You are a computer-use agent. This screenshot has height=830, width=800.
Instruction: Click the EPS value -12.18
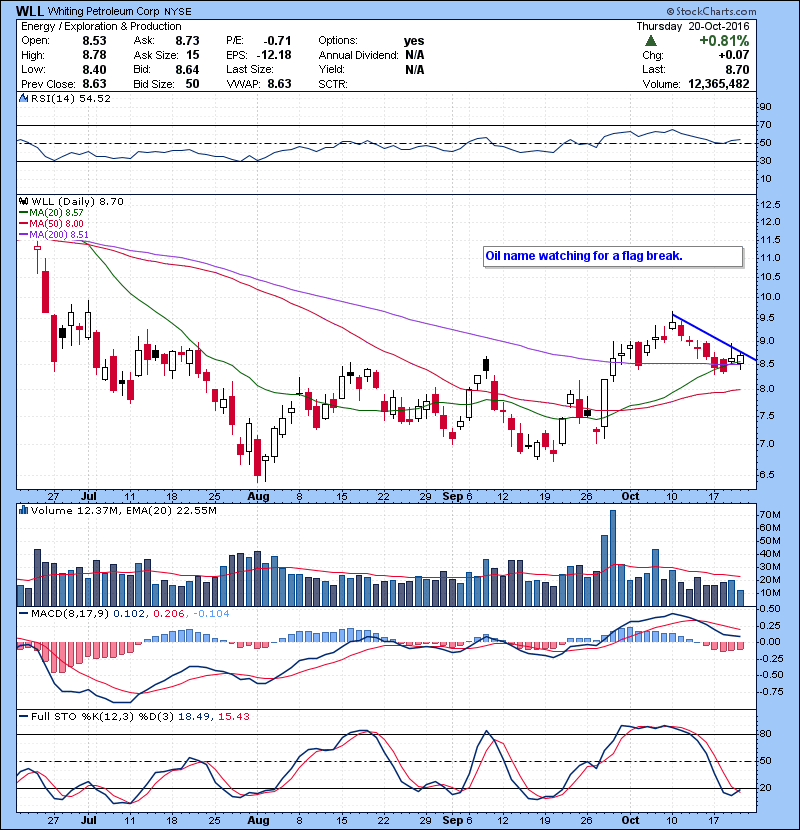click(274, 55)
